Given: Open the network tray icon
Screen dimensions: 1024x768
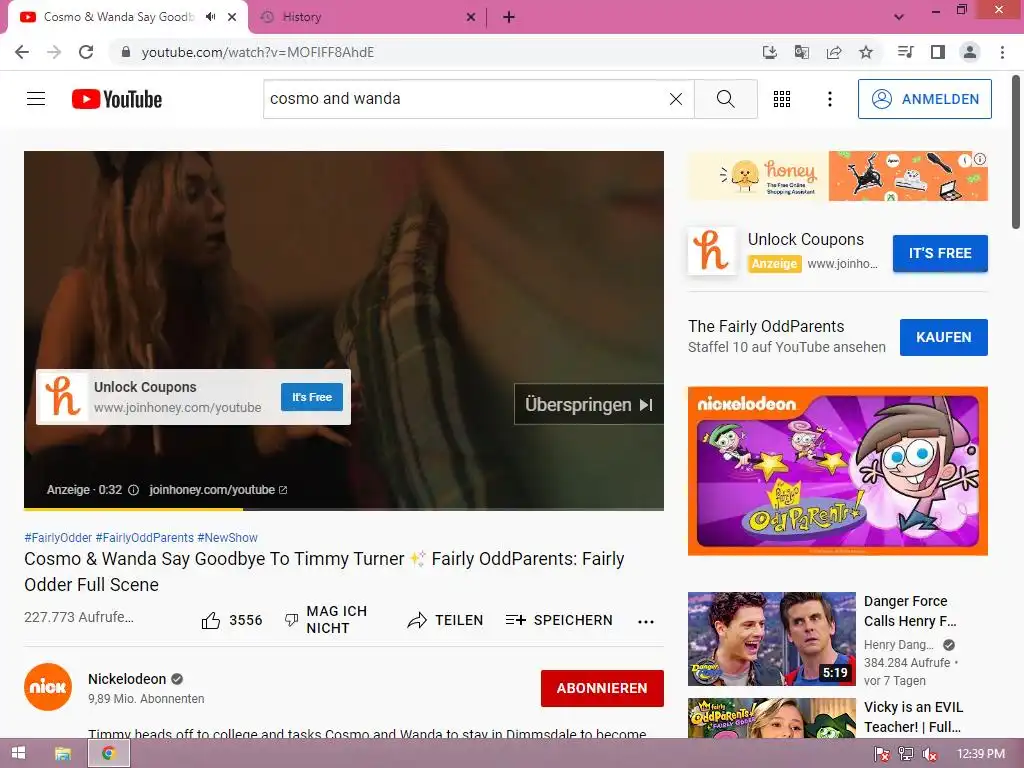Looking at the screenshot, I should 906,754.
